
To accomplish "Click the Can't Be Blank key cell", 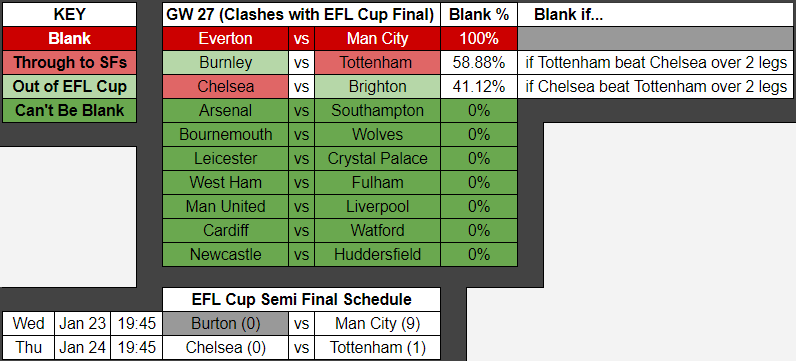I will [70, 110].
